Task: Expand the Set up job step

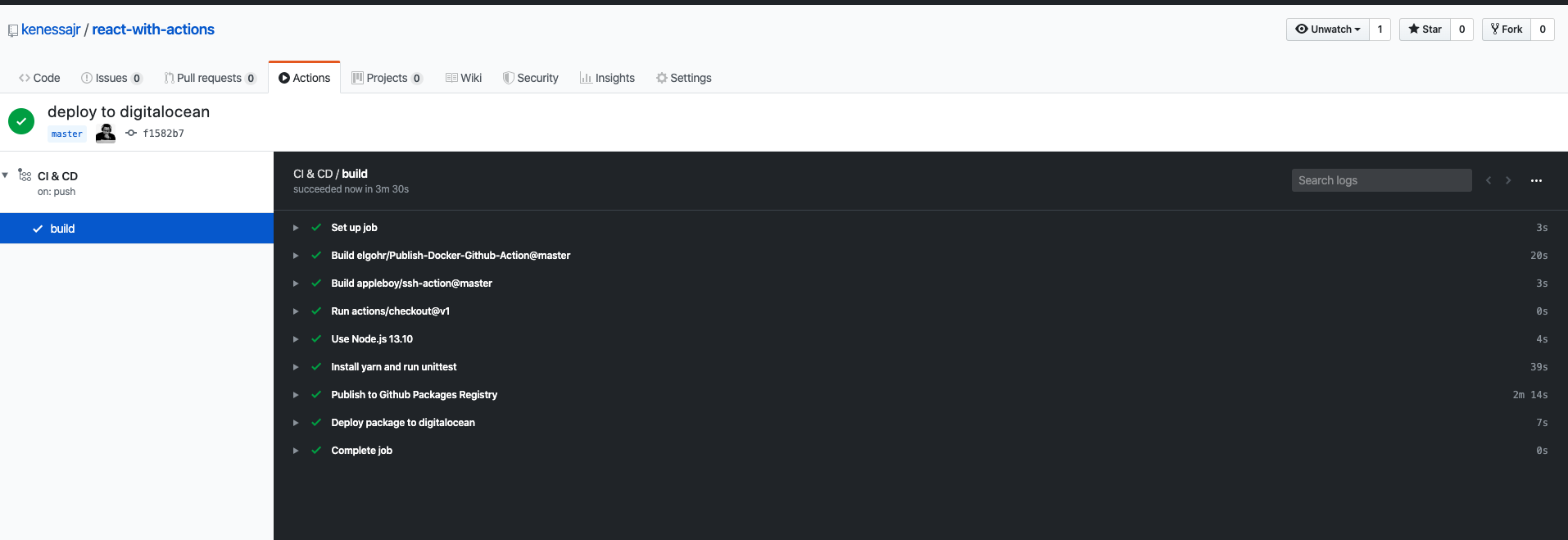Action: (296, 228)
